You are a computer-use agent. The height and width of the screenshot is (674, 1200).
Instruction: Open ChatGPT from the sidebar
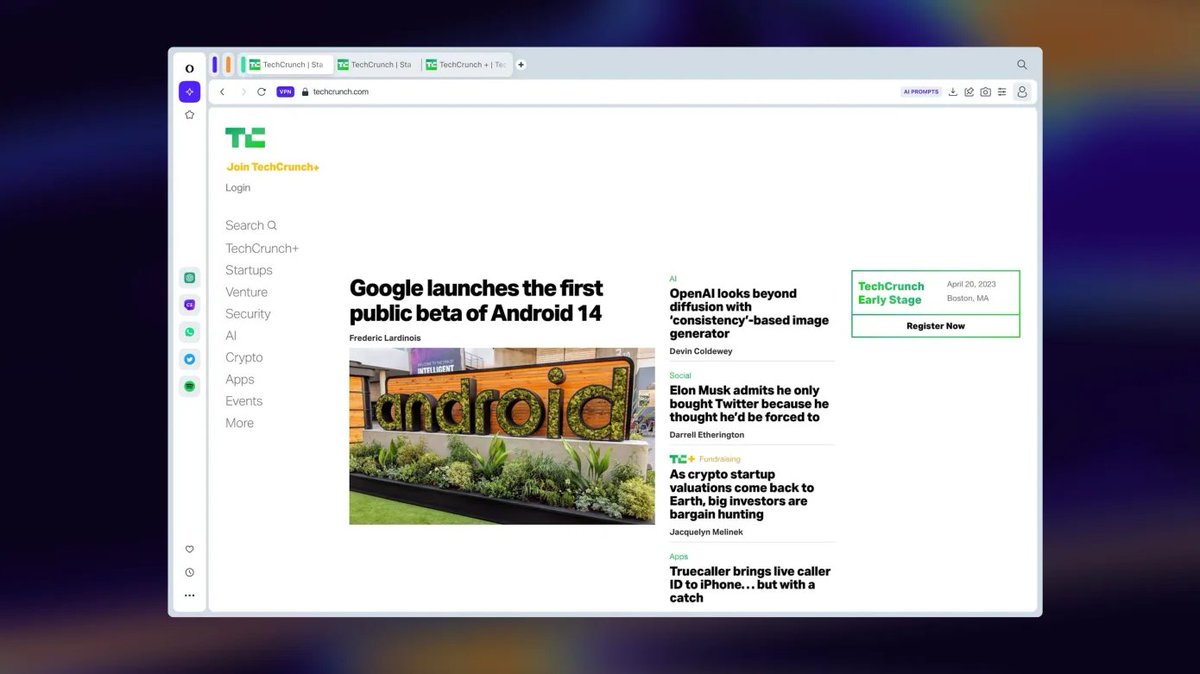click(x=189, y=278)
